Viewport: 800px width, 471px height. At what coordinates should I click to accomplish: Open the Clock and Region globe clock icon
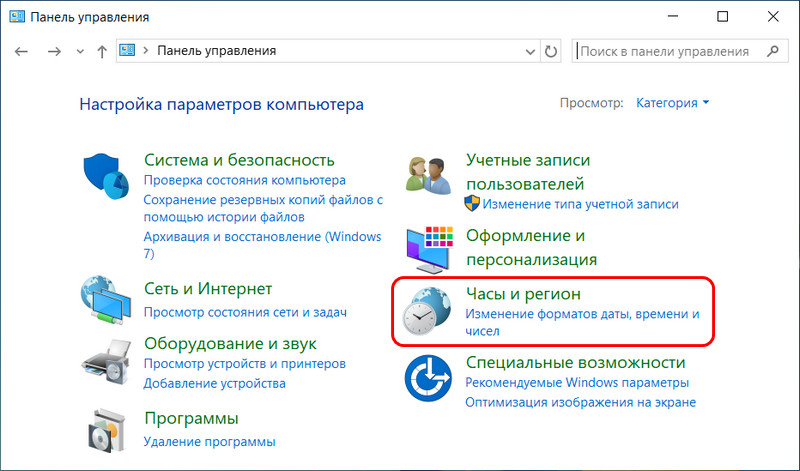click(427, 311)
